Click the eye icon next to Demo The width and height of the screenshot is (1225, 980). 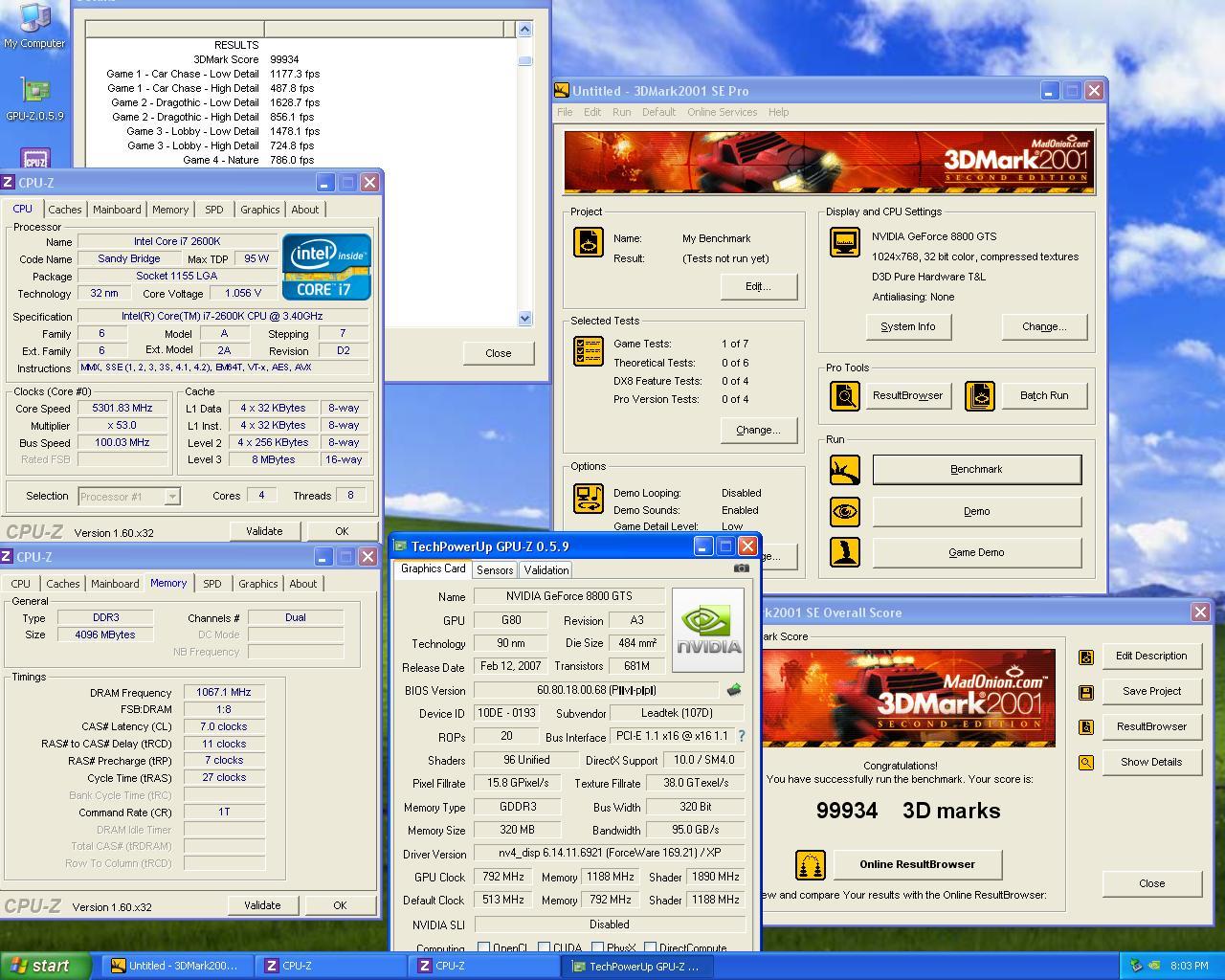(844, 511)
